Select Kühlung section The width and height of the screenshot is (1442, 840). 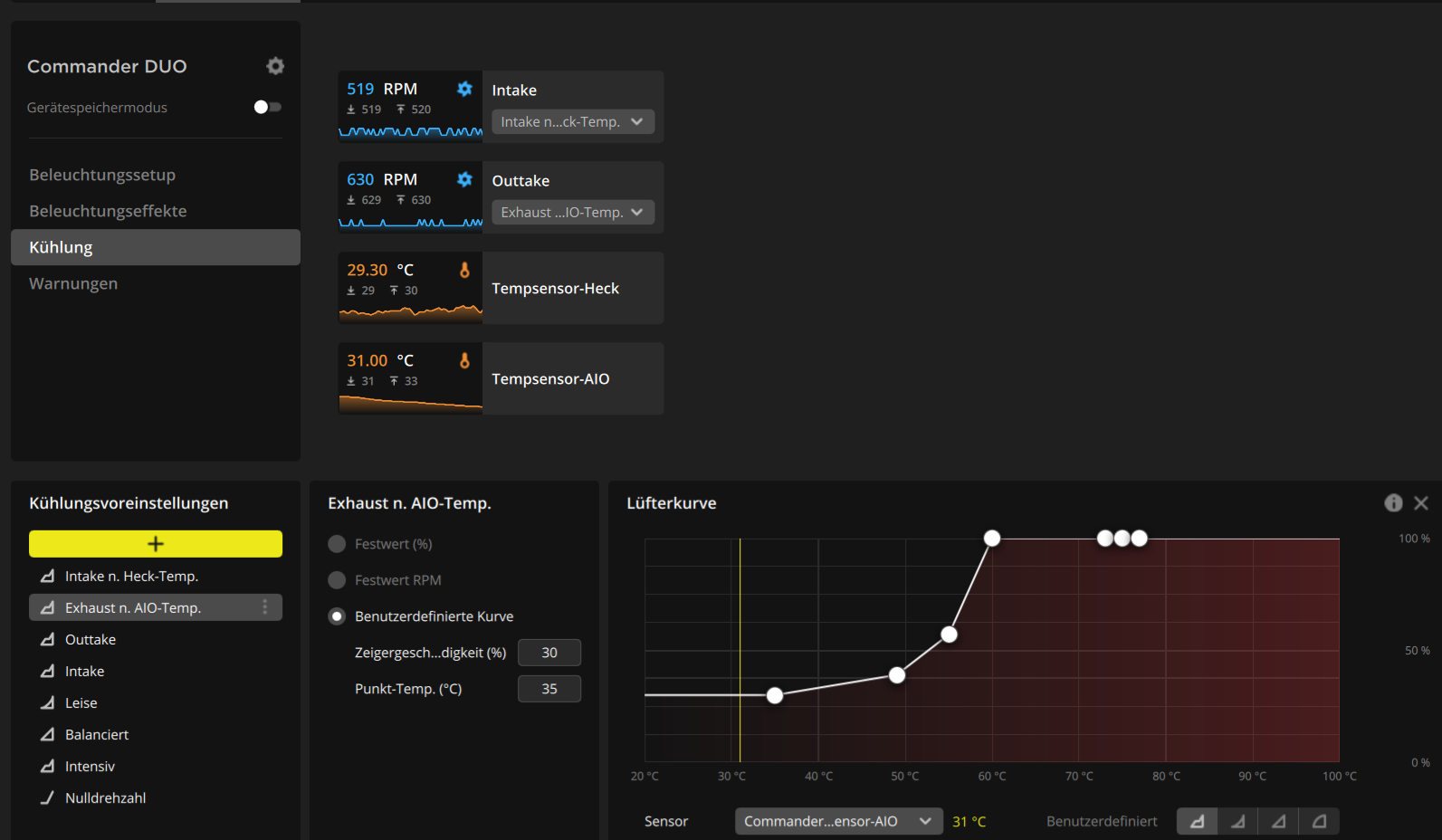coord(156,247)
